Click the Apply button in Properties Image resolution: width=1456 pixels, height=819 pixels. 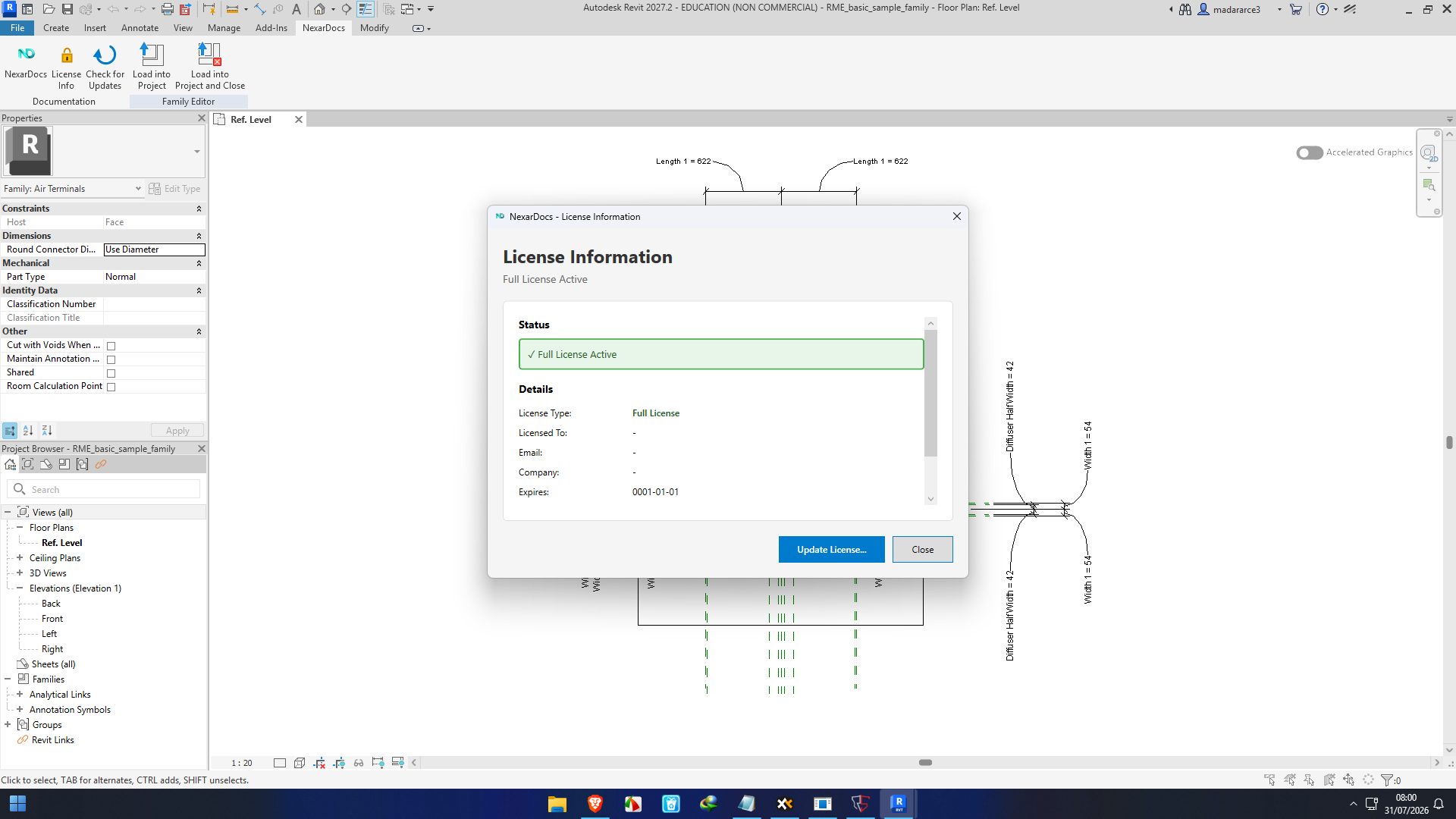[x=177, y=431]
